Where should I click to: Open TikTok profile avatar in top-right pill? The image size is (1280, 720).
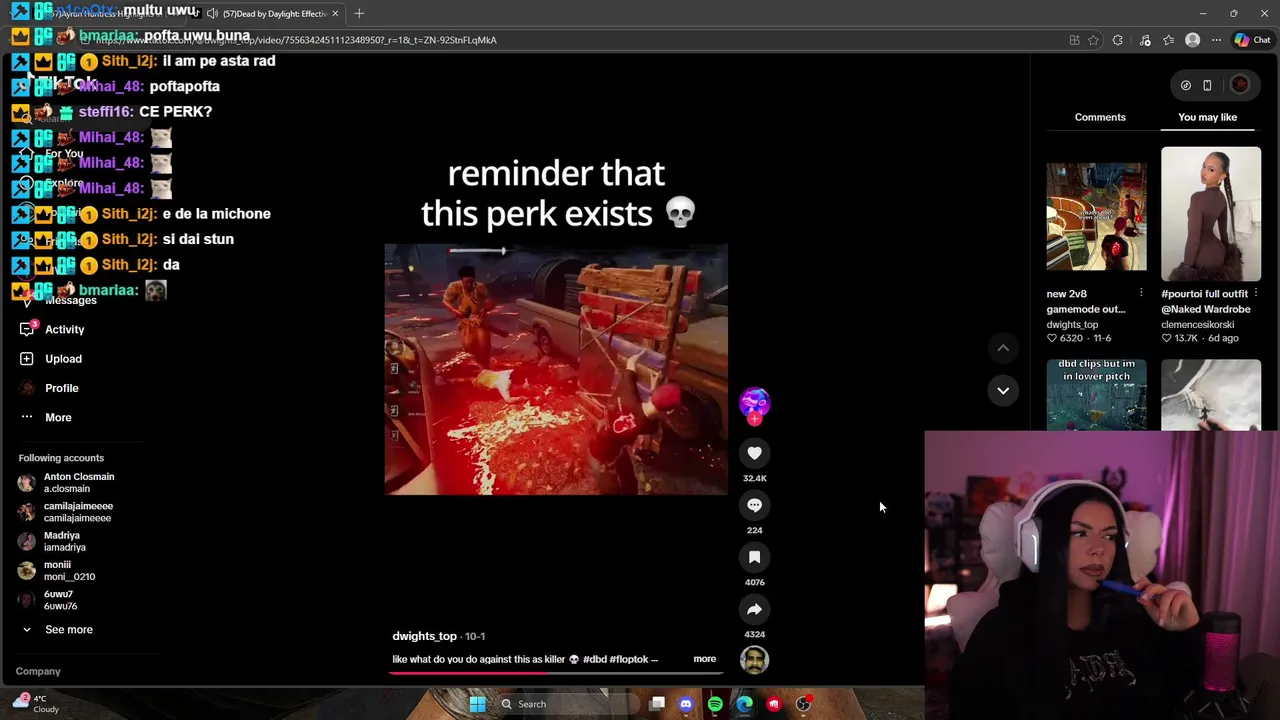1240,85
